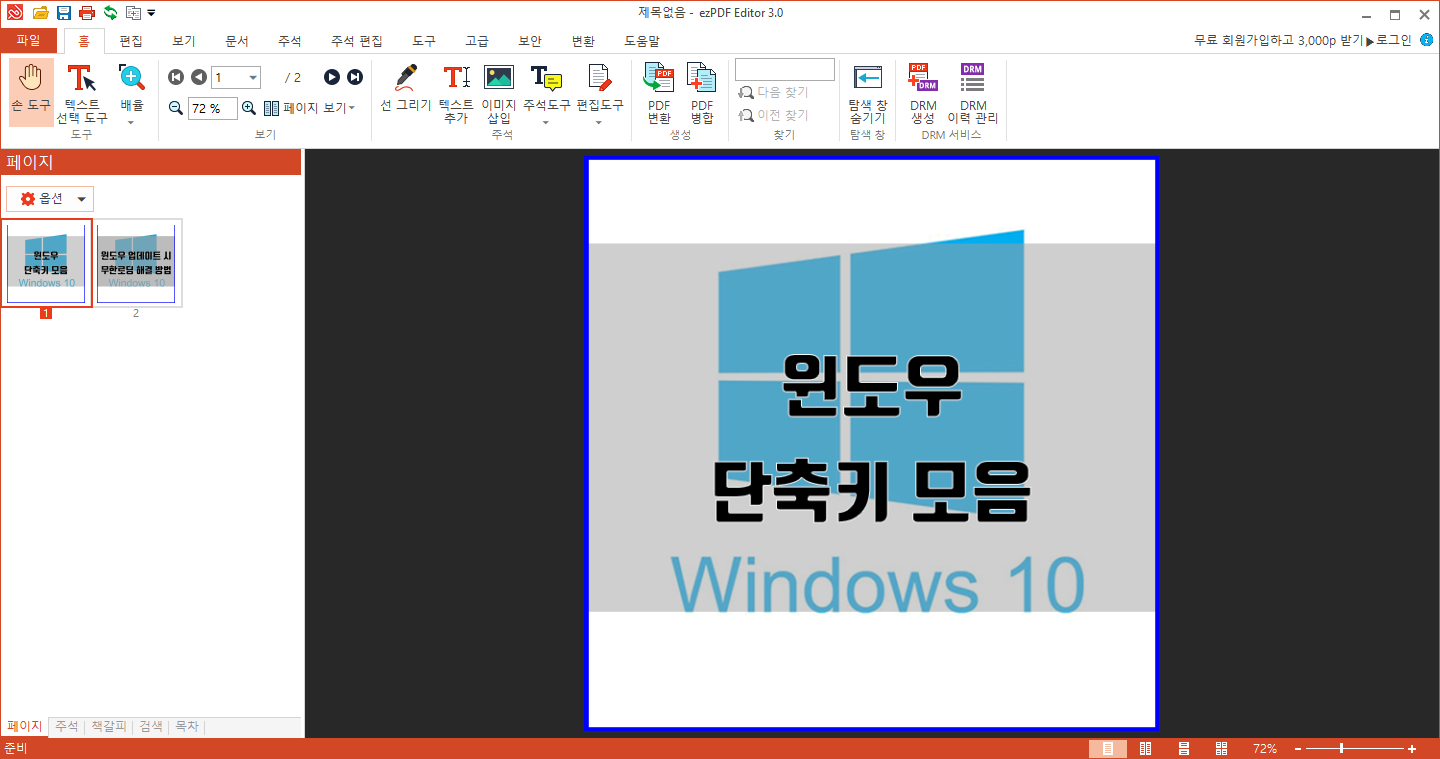Click the minus button of status bar zoom slider
The width and height of the screenshot is (1440, 759).
coord(1298,749)
